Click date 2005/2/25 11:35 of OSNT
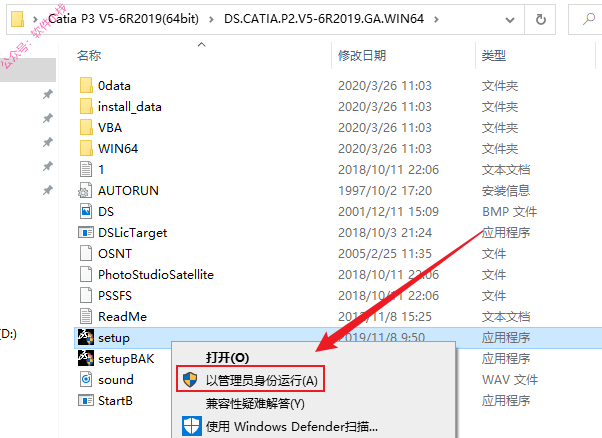Screen dimensions: 602x438 click(x=385, y=253)
